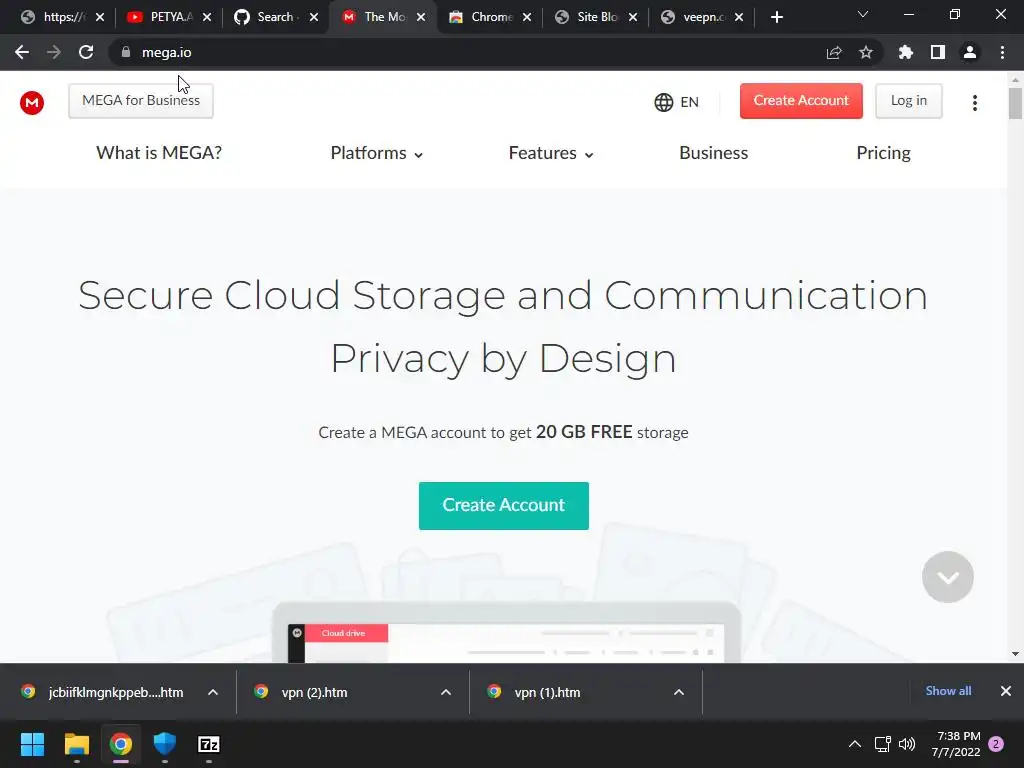Open 7-Zip from the taskbar

pyautogui.click(x=208, y=744)
